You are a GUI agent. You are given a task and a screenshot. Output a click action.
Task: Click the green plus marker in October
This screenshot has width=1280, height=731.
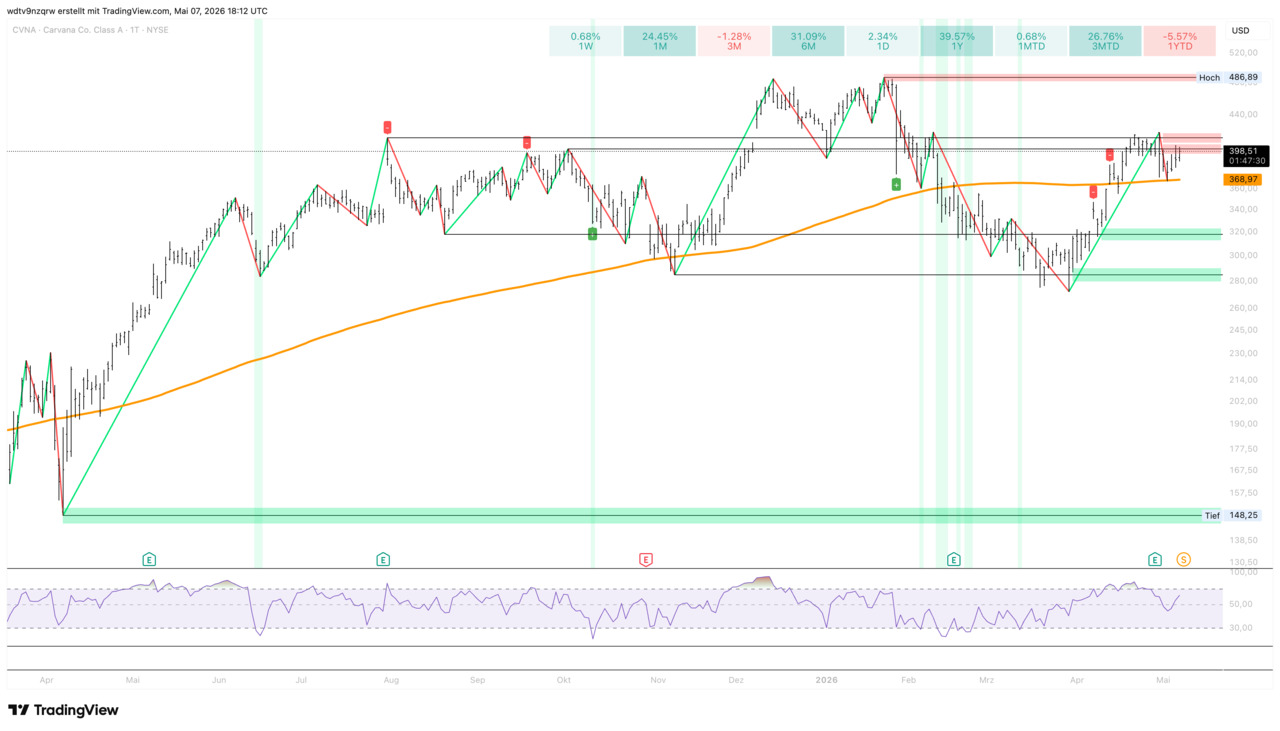coord(592,233)
